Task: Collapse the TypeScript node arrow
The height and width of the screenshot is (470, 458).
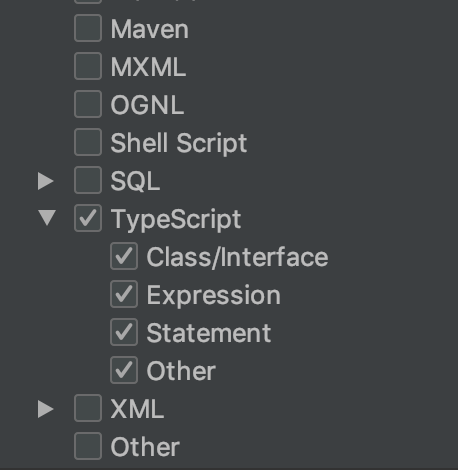Action: (x=47, y=218)
